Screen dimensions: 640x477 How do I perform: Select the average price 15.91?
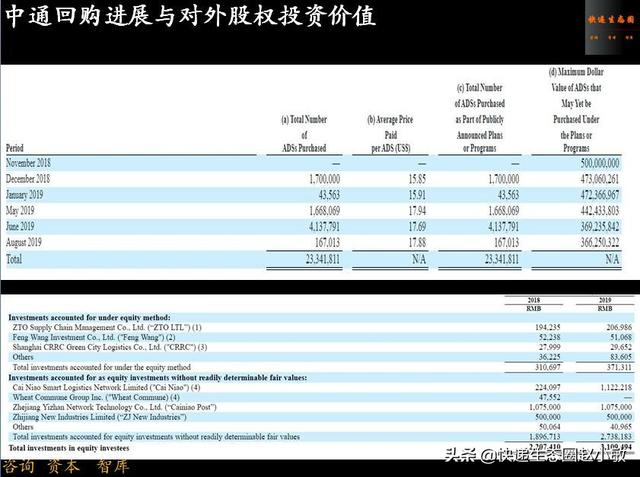417,195
